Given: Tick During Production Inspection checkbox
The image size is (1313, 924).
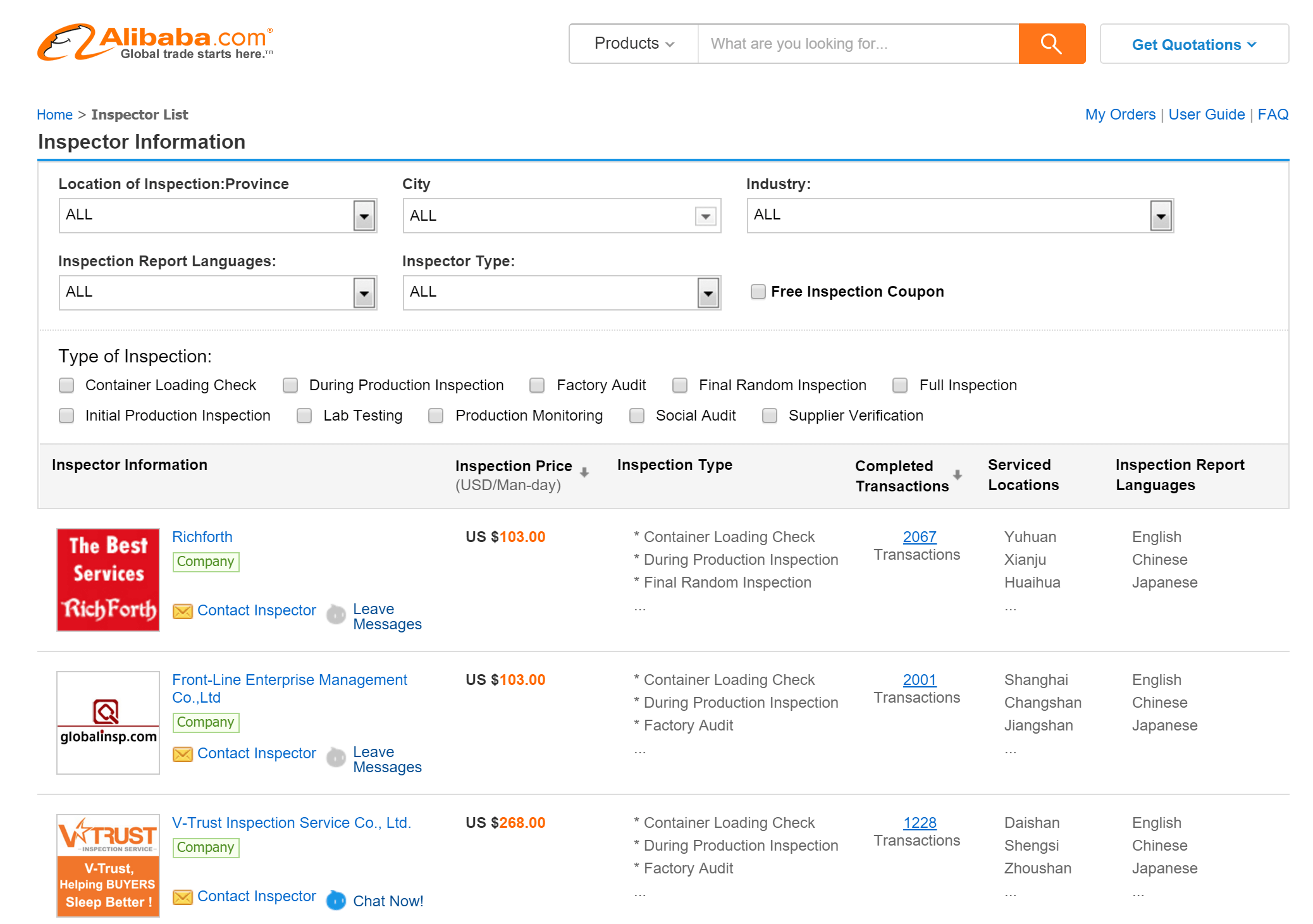Looking at the screenshot, I should tap(290, 385).
